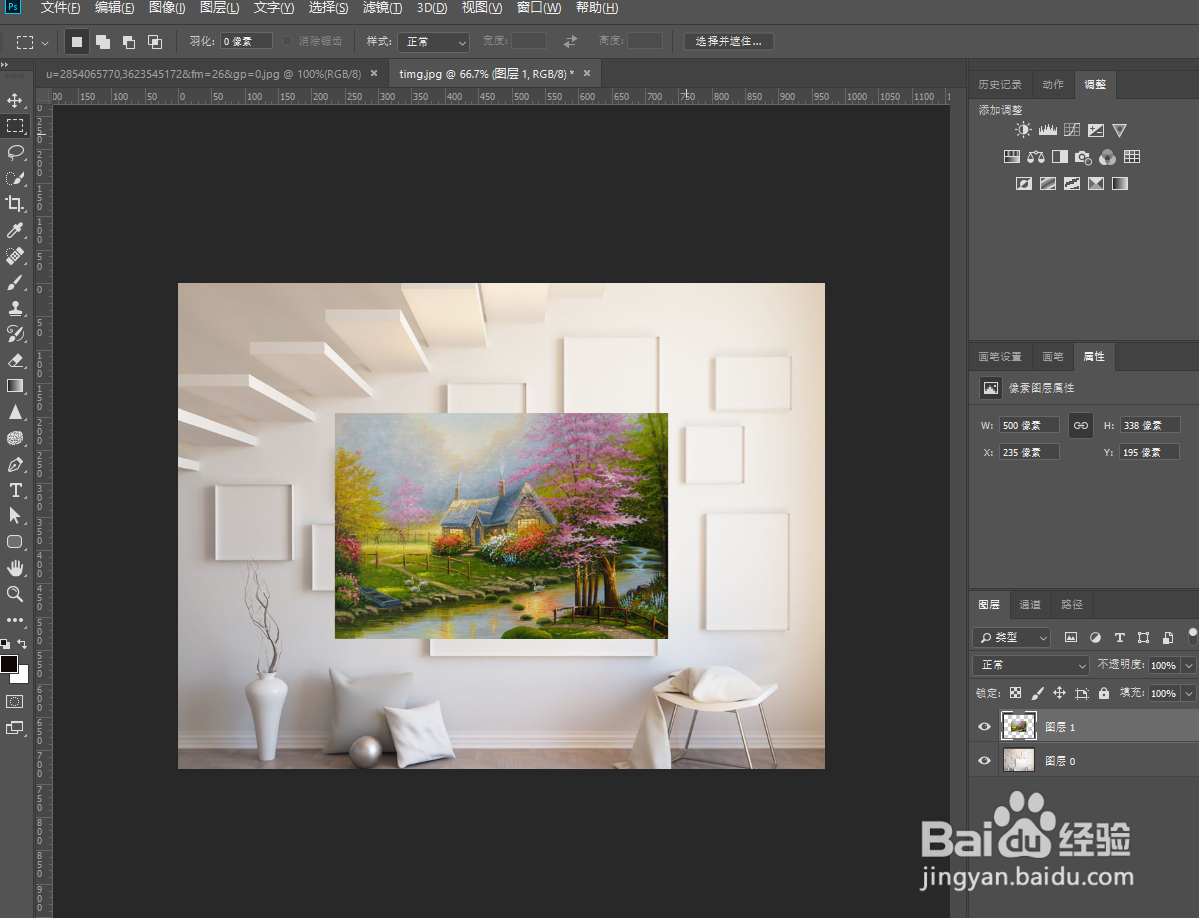The image size is (1199, 918).
Task: Select the Brush tool in toolbox
Action: [x=15, y=282]
